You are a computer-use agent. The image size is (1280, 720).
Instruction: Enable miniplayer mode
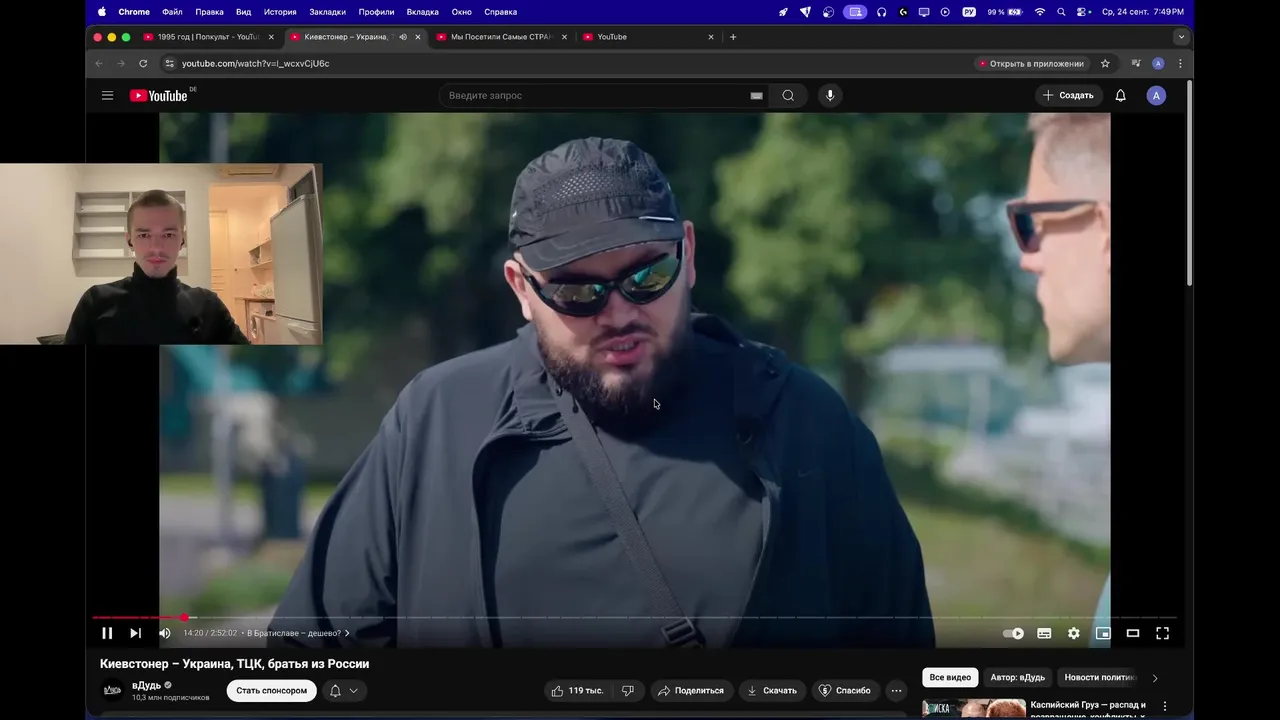tap(1103, 633)
